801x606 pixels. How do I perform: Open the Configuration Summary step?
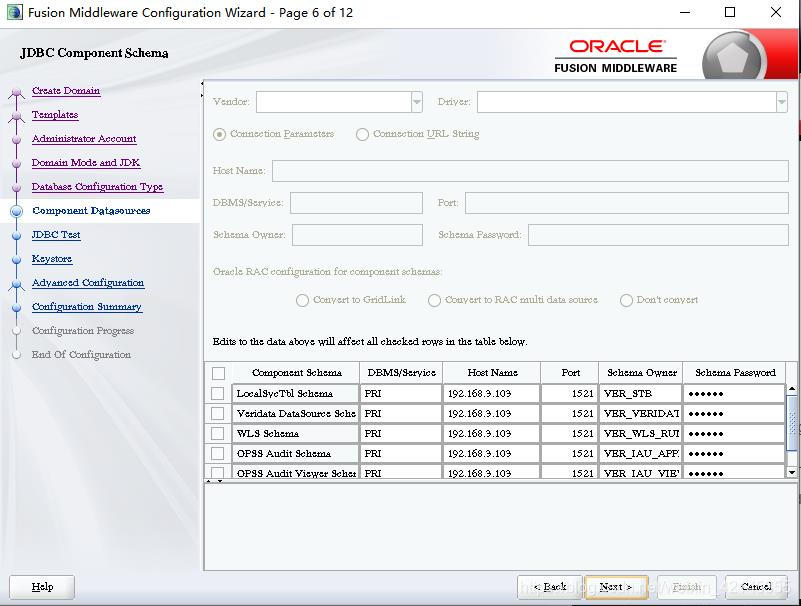tap(87, 307)
